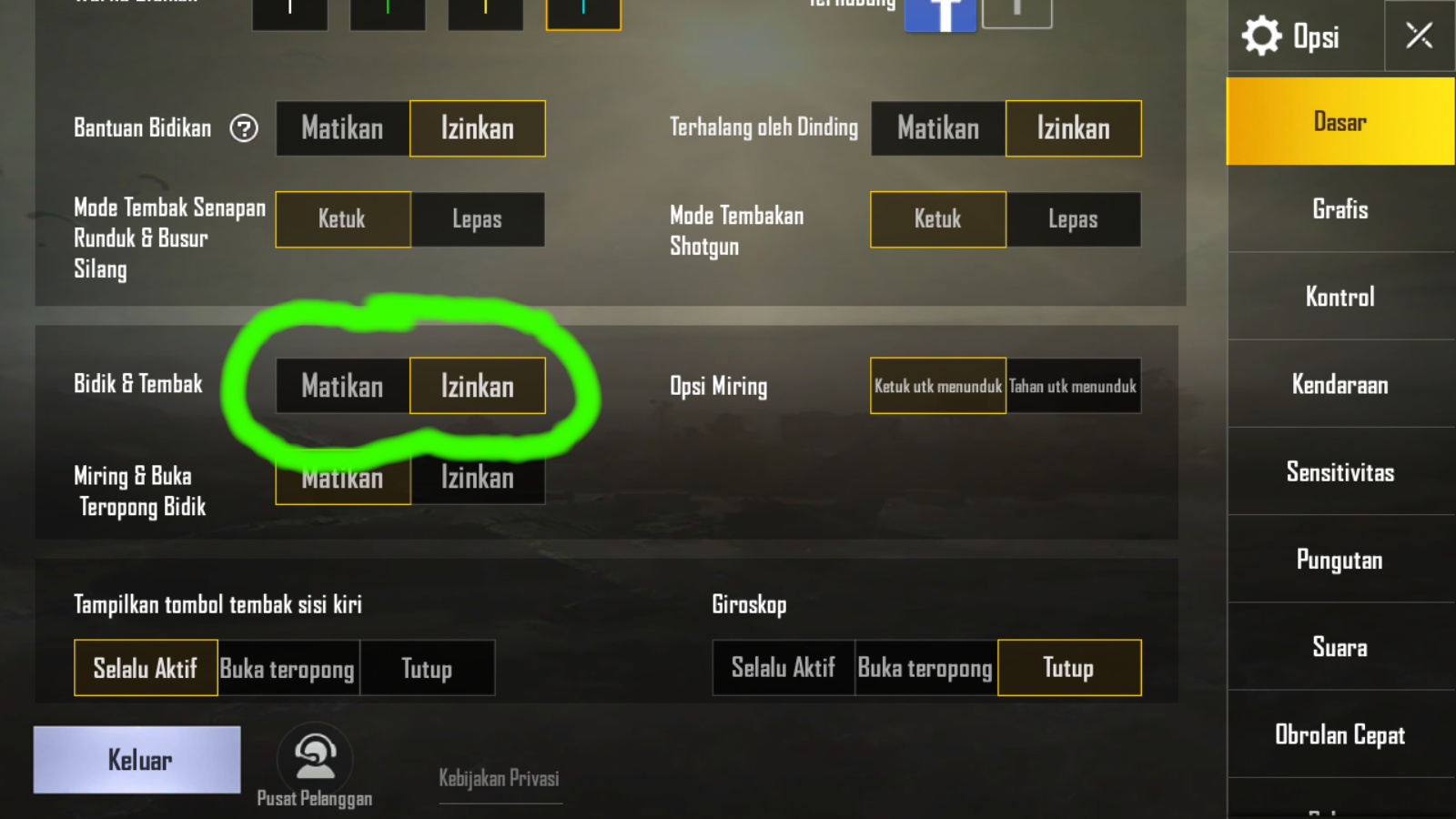
Task: Set Terhalang oleh Dinding to Matikan
Action: pyautogui.click(x=938, y=128)
